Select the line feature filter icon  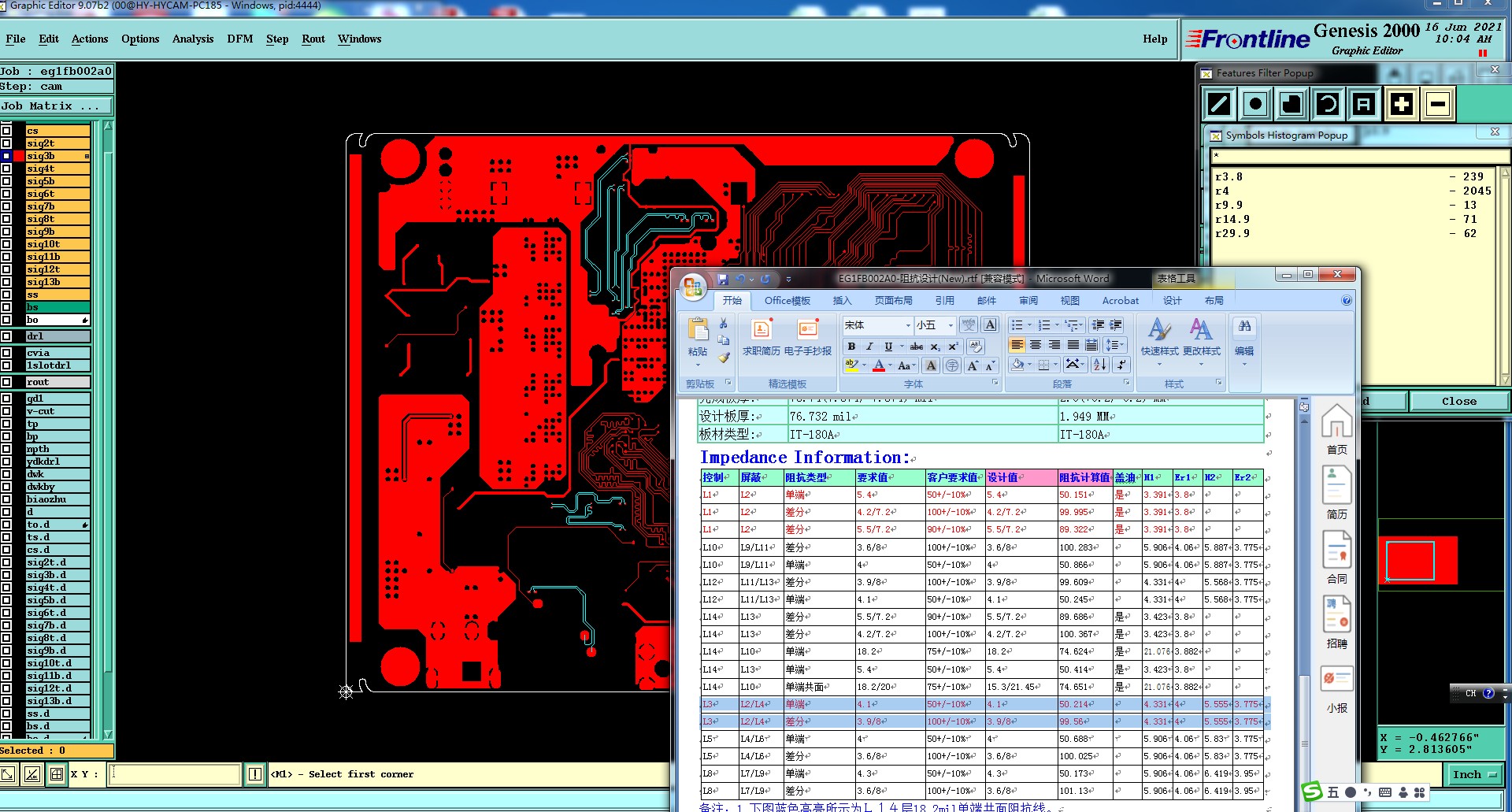tap(1219, 104)
